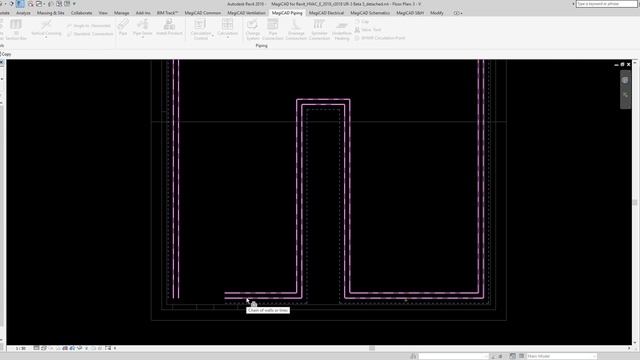Switch to the MagiCAD Ventilation tab

246,13
